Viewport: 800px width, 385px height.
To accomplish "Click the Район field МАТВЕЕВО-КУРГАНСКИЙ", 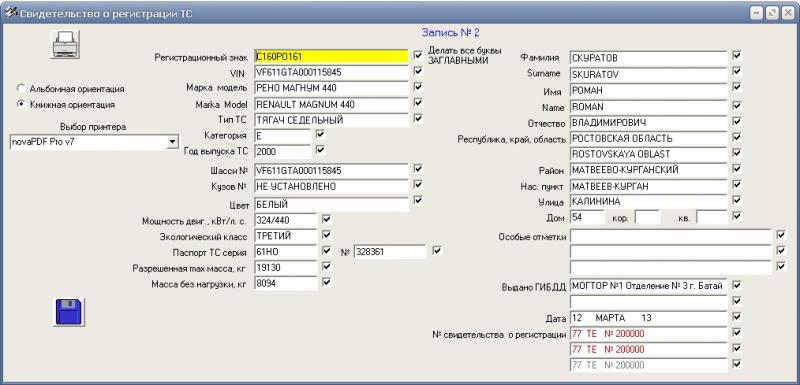I will (648, 170).
